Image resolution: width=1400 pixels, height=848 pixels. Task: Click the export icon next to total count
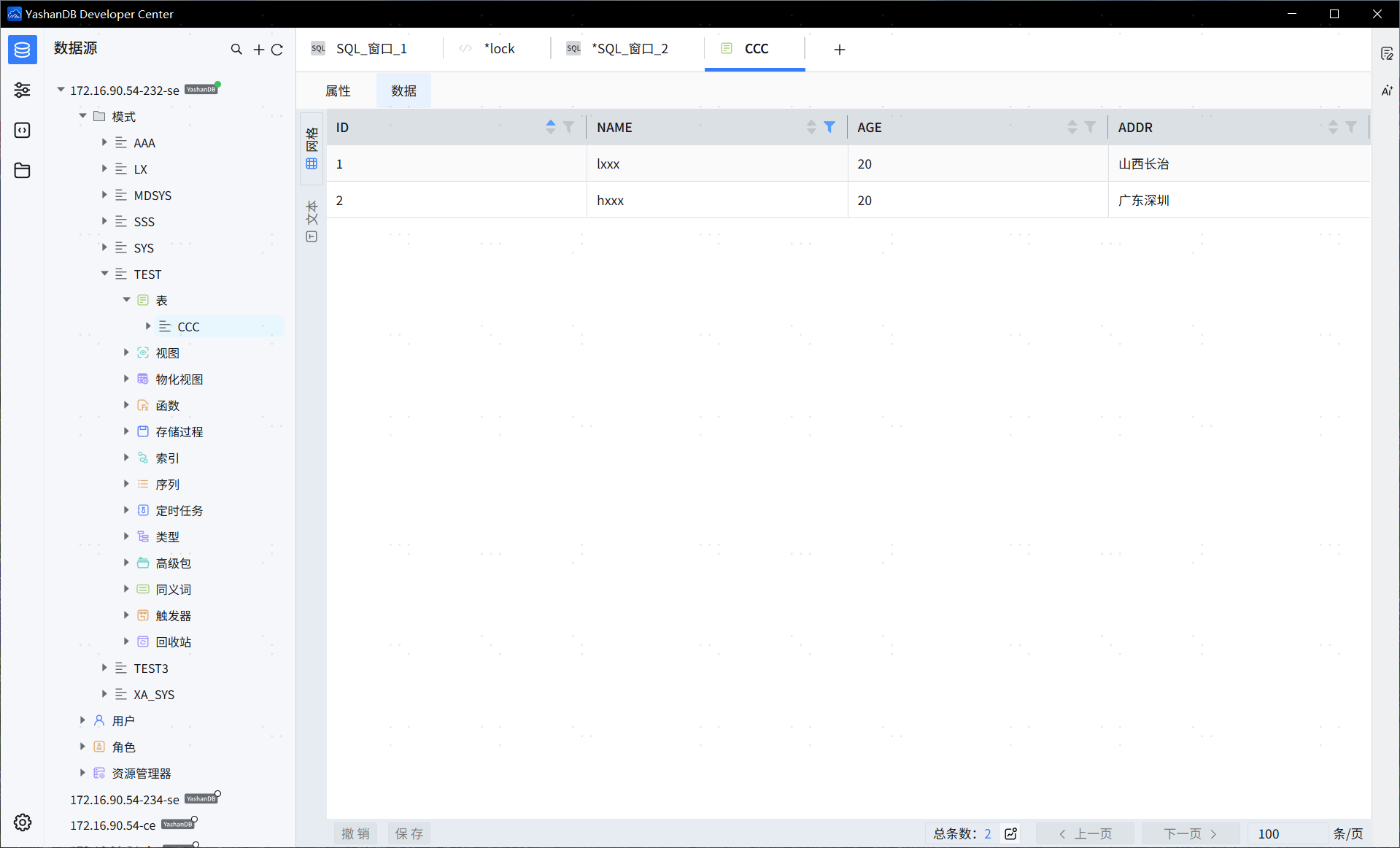[1011, 833]
